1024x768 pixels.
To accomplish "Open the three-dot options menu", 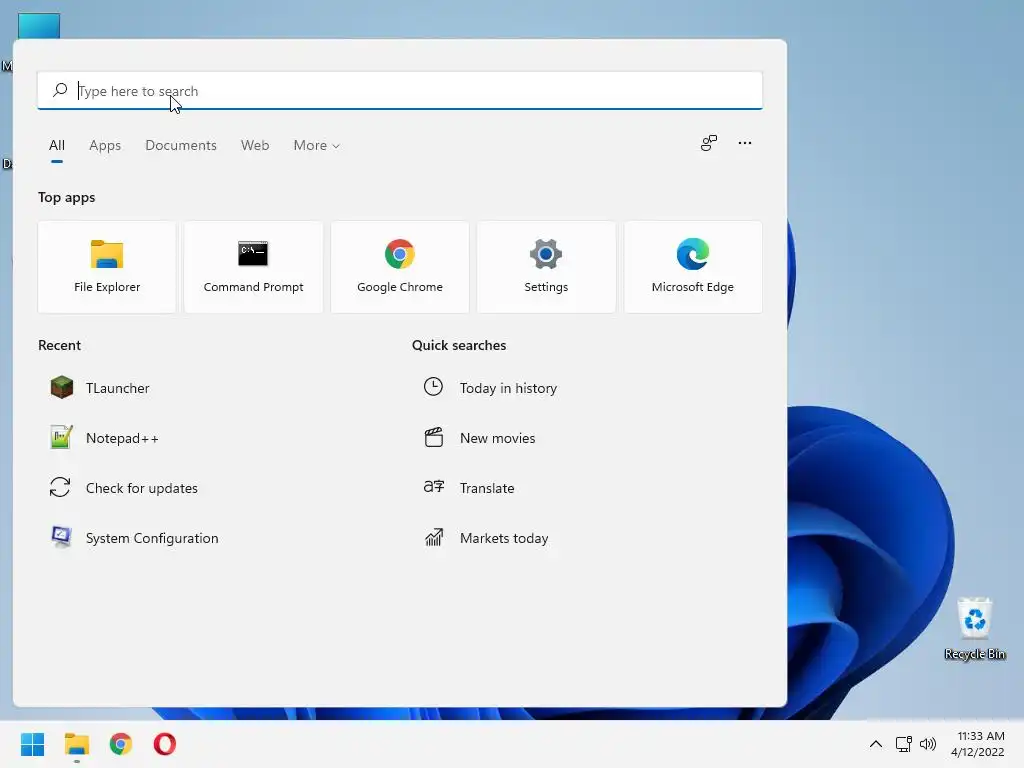I will [744, 142].
